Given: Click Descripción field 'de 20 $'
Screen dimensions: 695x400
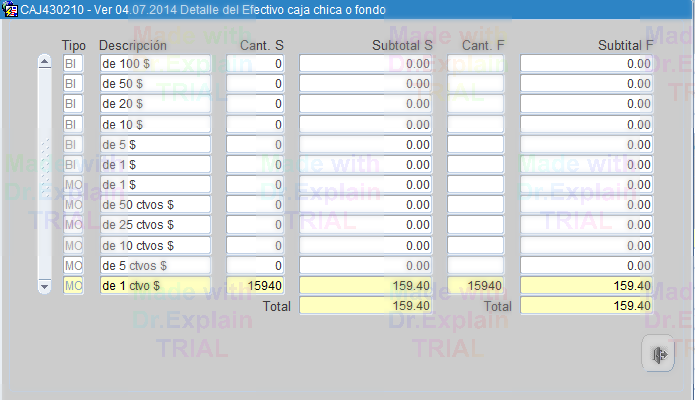Looking at the screenshot, I should [x=155, y=104].
